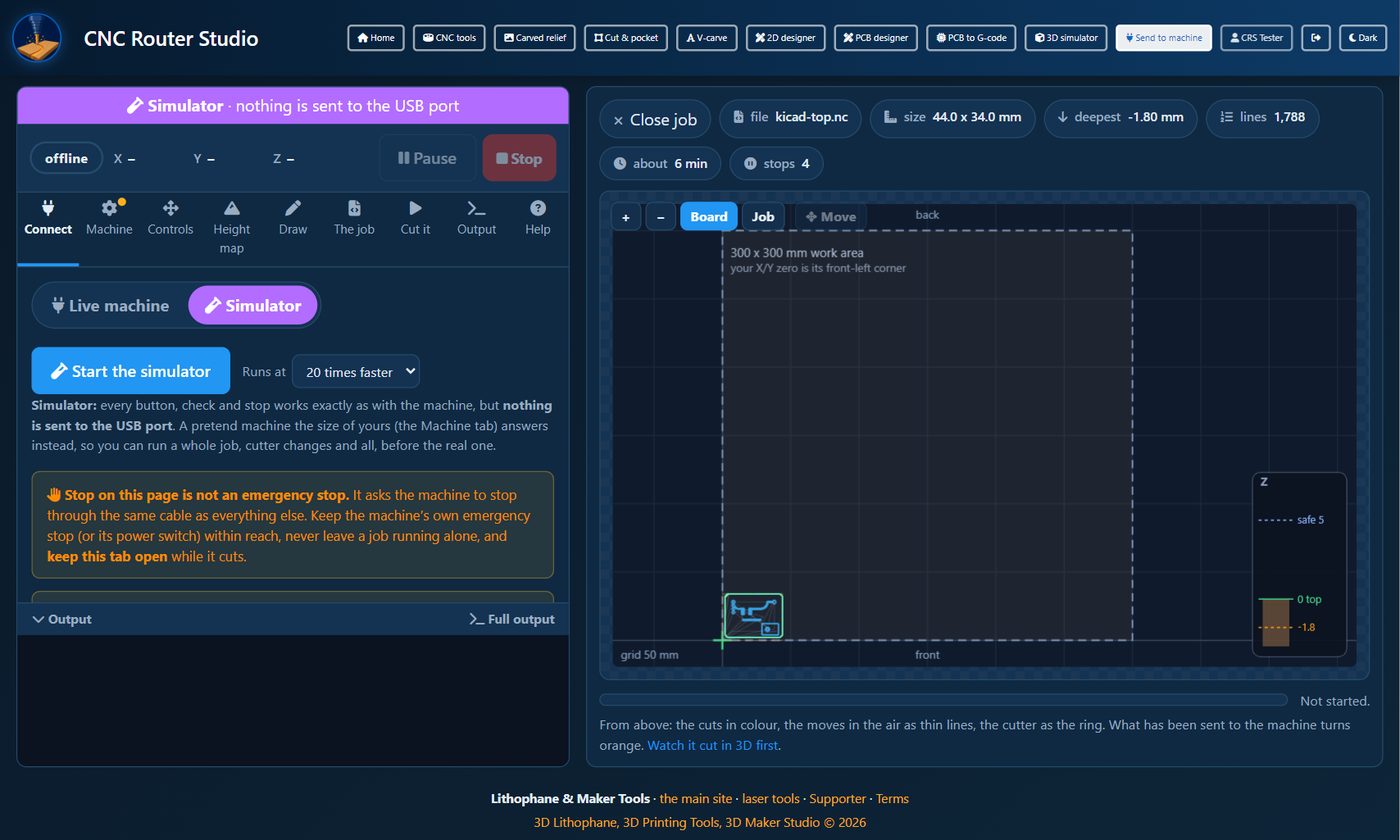The width and height of the screenshot is (1400, 840).
Task: Open the CRS Tester account button
Action: click(x=1256, y=38)
